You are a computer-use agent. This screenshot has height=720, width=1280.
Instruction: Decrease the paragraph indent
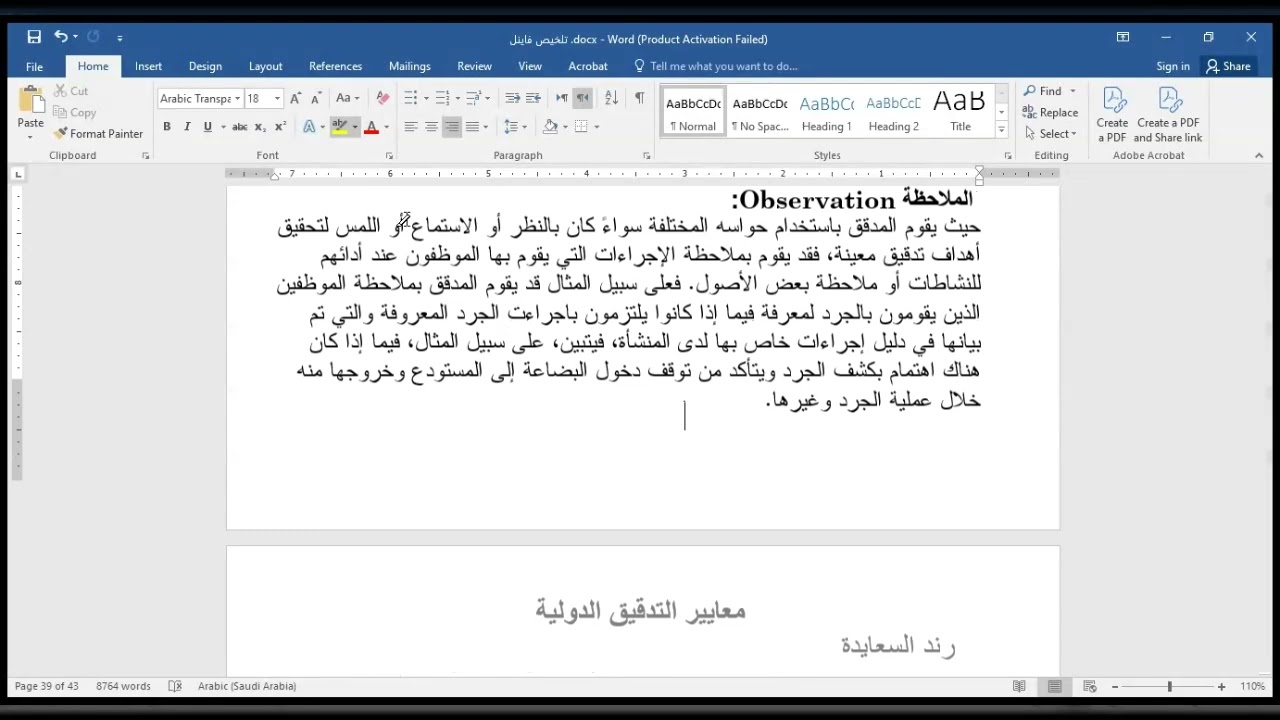pos(512,98)
